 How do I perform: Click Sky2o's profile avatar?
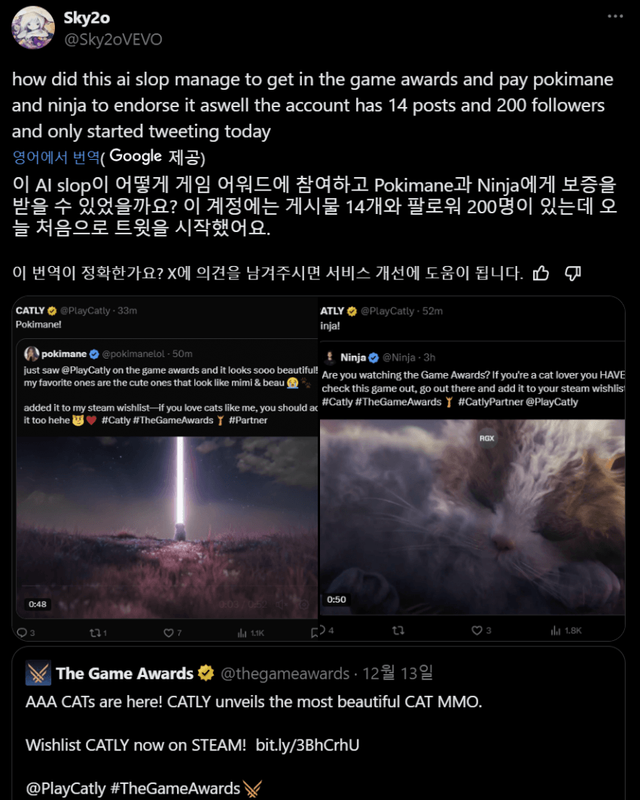coord(33,28)
